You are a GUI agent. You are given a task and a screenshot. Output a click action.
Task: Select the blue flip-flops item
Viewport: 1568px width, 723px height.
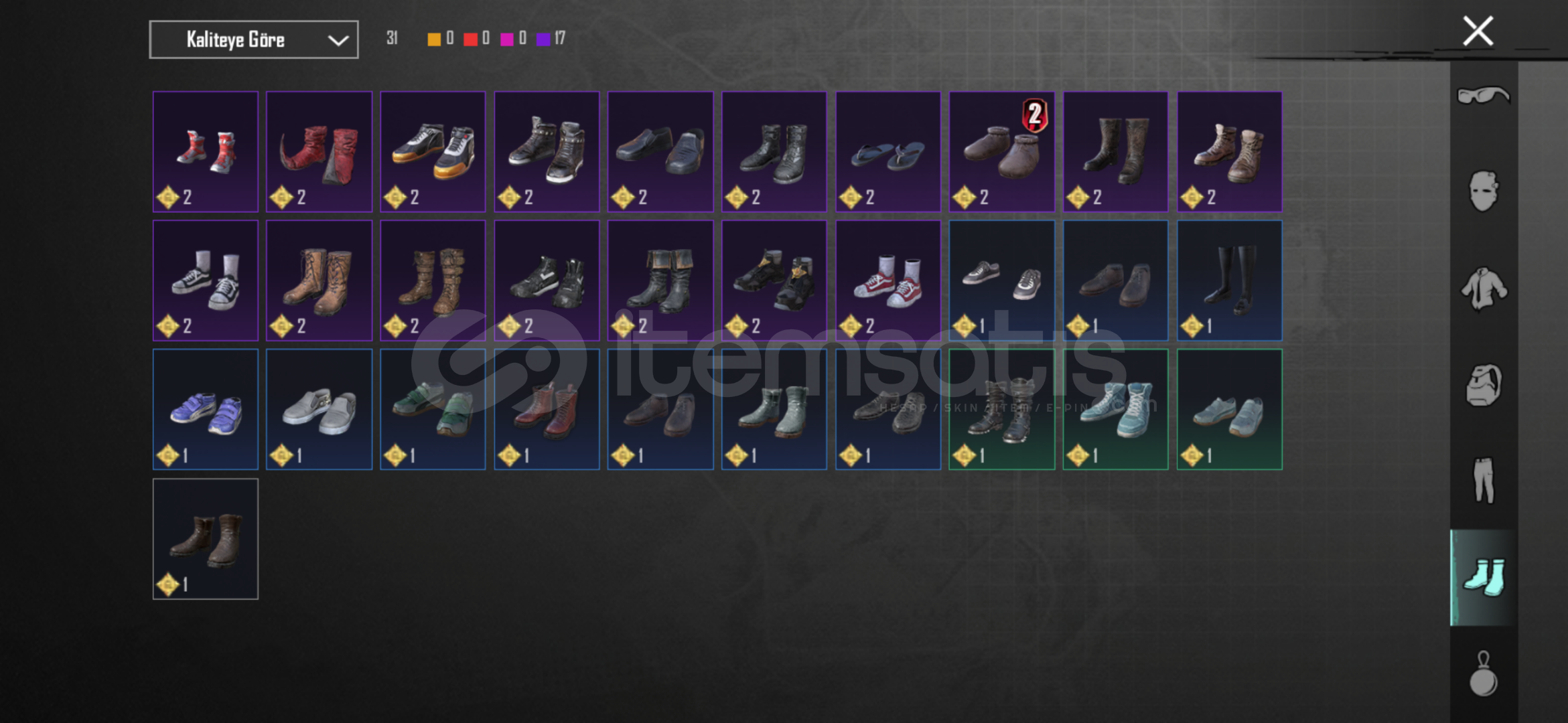point(888,152)
